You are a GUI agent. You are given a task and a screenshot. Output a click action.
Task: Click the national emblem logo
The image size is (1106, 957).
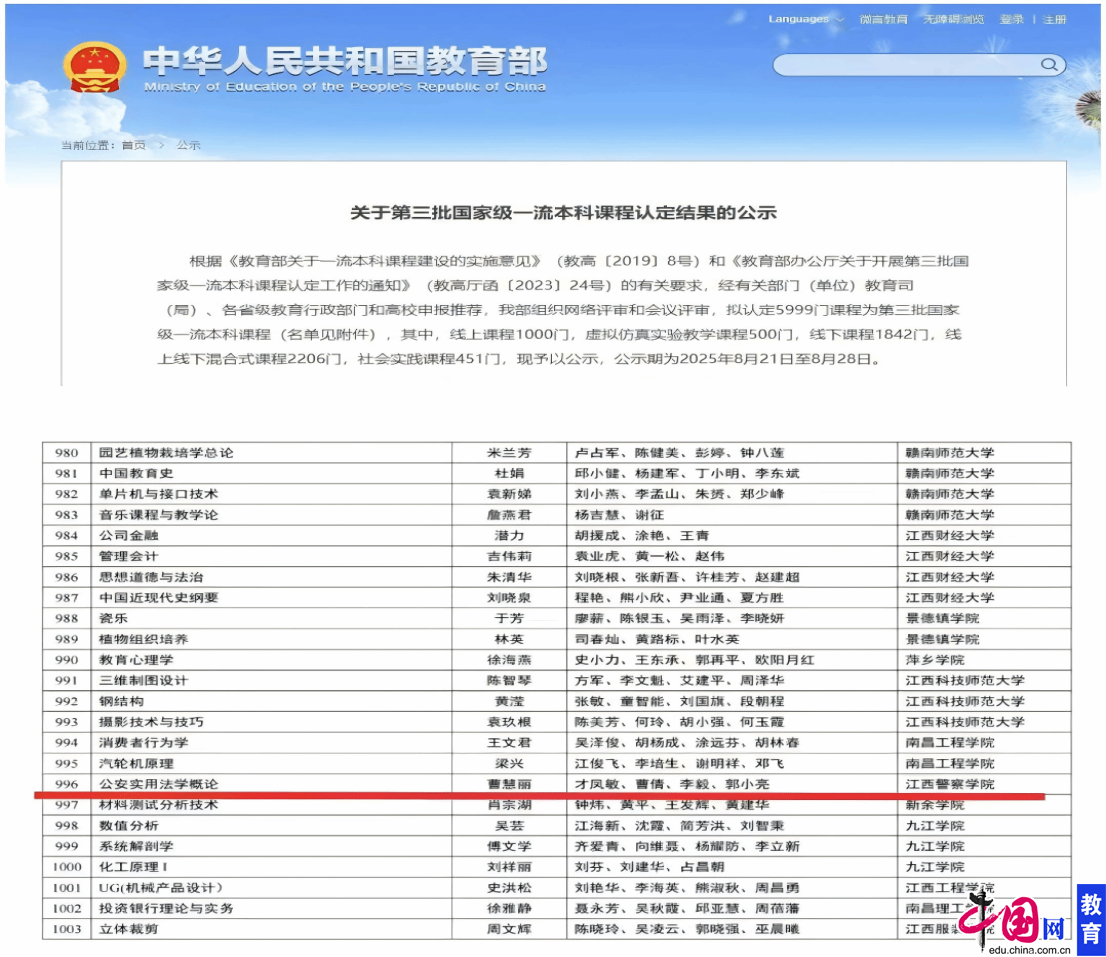pos(94,67)
